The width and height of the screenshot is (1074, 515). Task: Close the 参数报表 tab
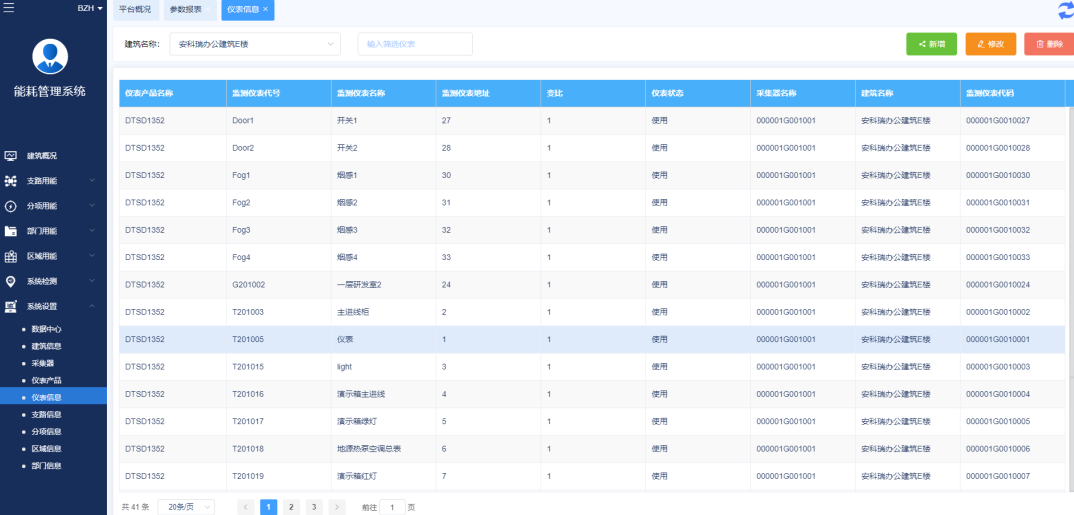pyautogui.click(x=208, y=9)
